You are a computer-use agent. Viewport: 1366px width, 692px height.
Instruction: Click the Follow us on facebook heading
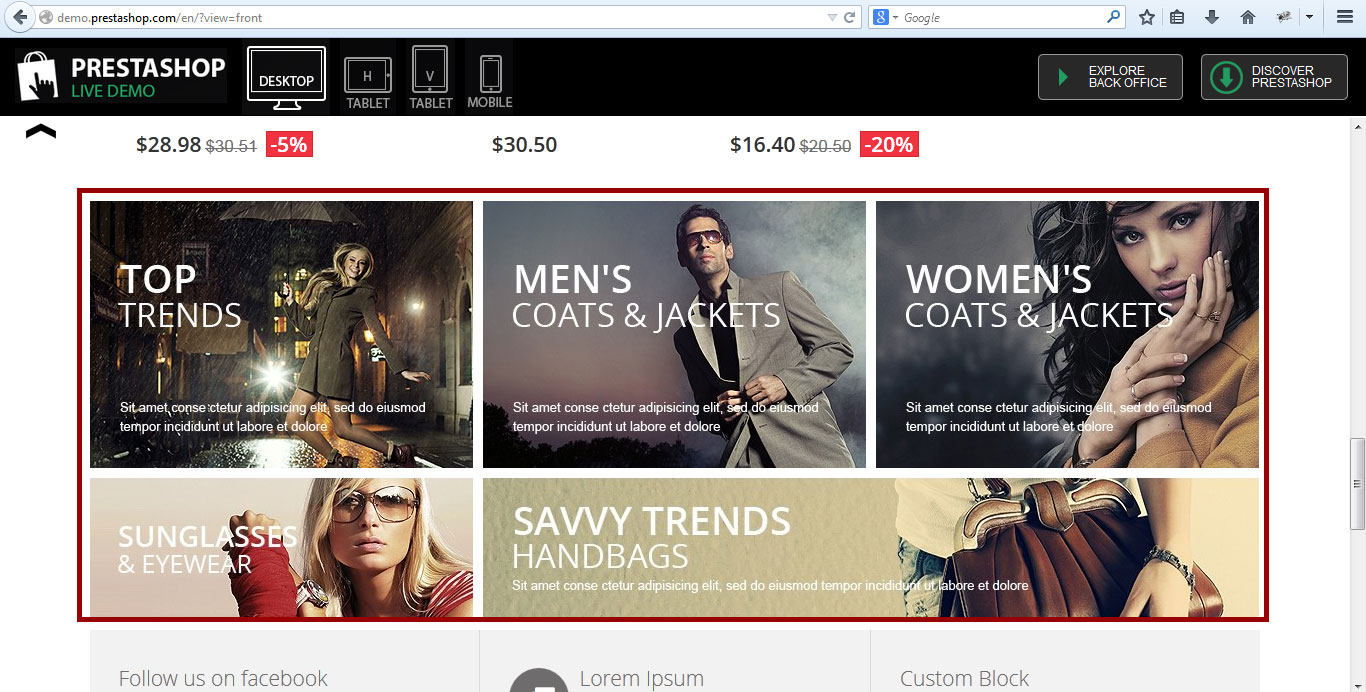click(223, 678)
